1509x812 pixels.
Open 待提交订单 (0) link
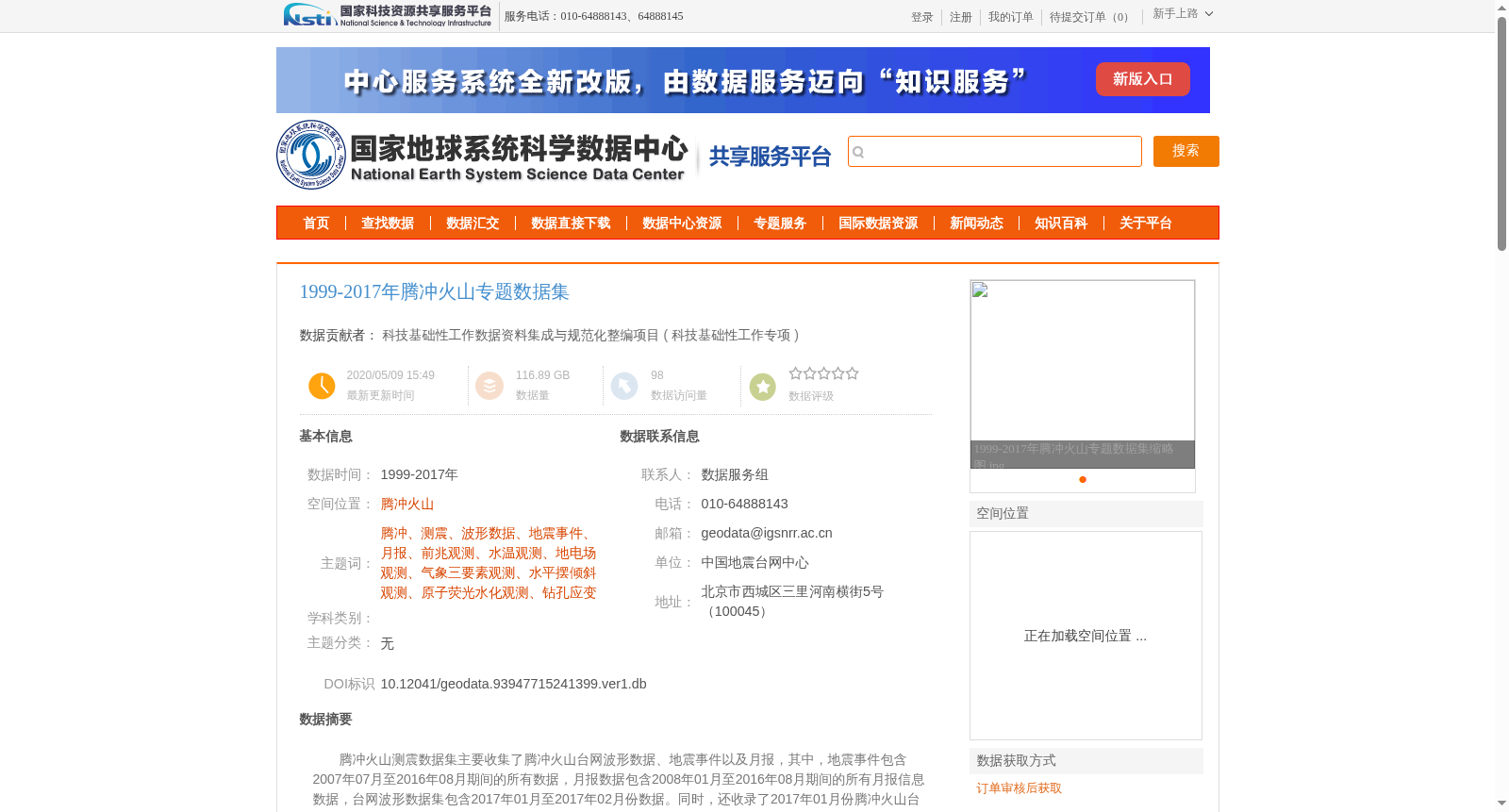click(1091, 17)
